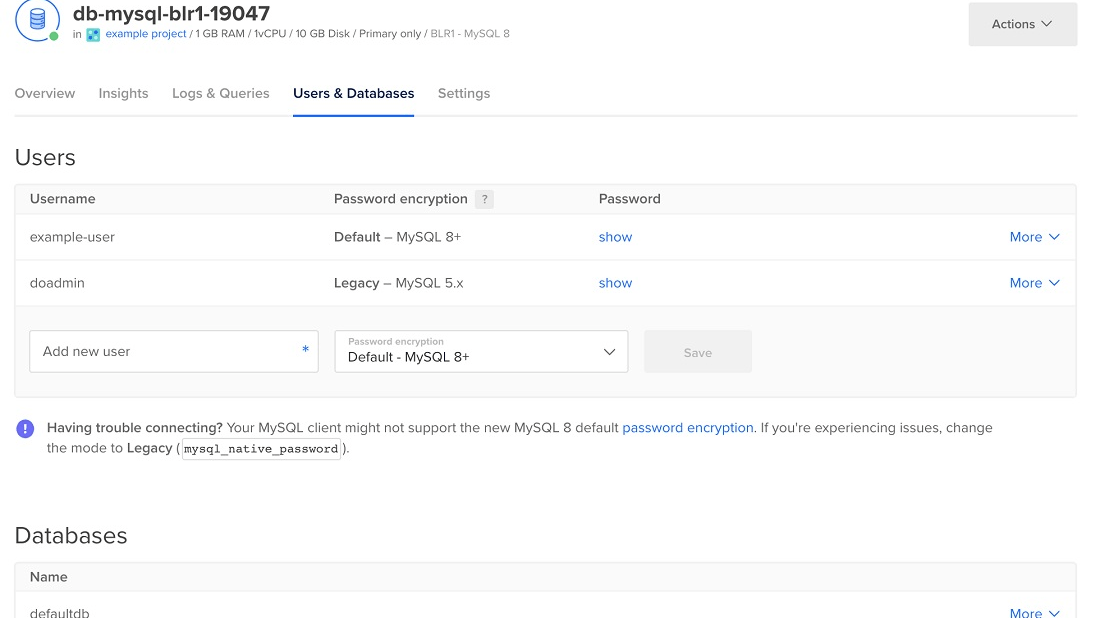
Task: Open the Settings tab
Action: point(464,93)
